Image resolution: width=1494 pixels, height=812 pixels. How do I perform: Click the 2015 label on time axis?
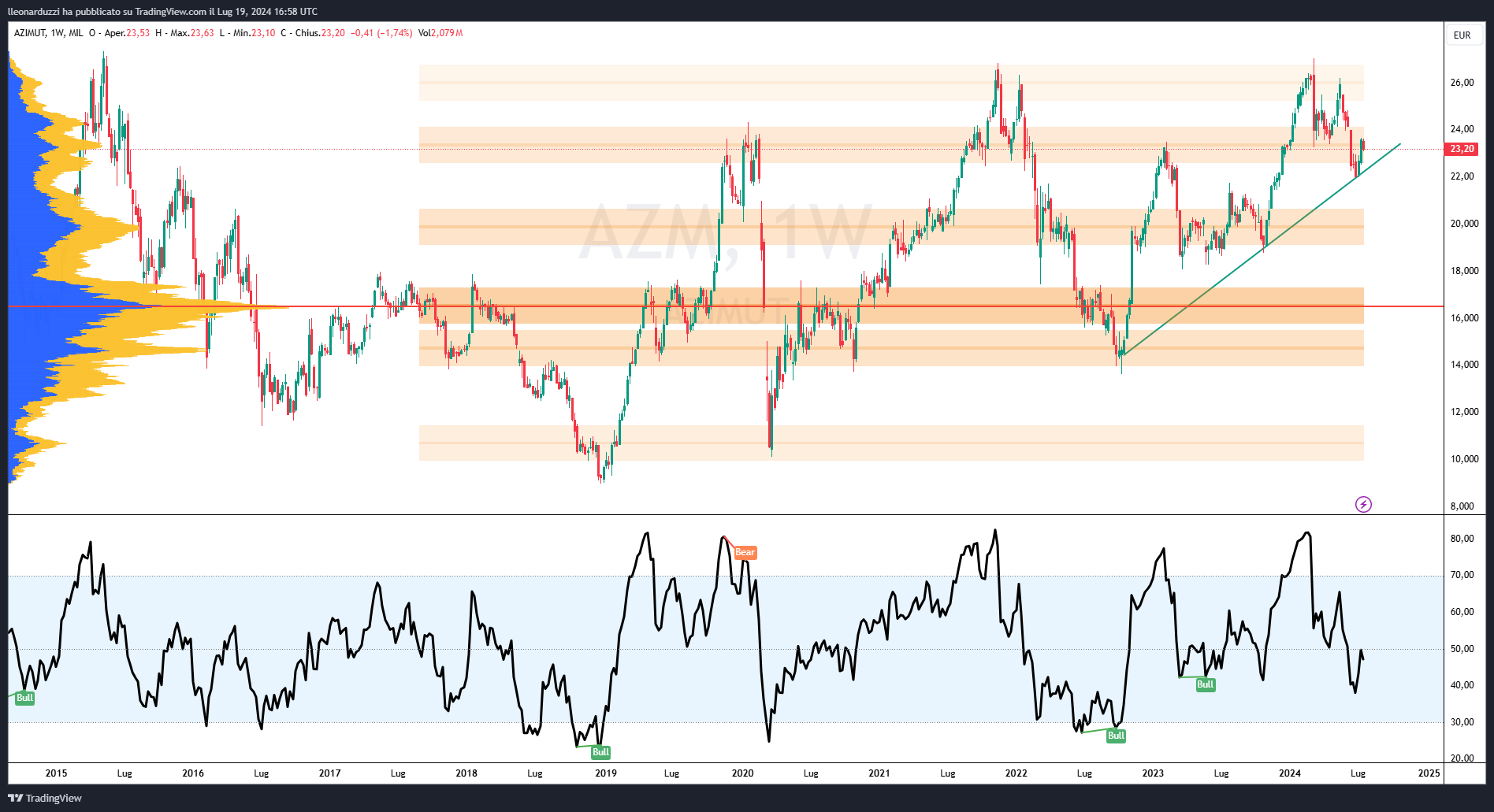pyautogui.click(x=56, y=773)
